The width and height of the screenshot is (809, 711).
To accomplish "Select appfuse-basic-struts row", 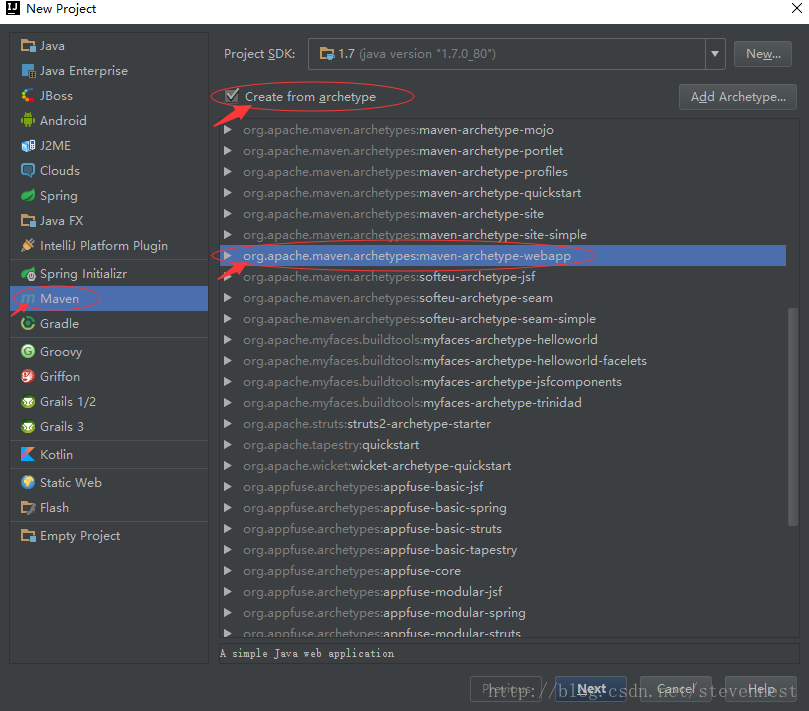I will point(503,528).
